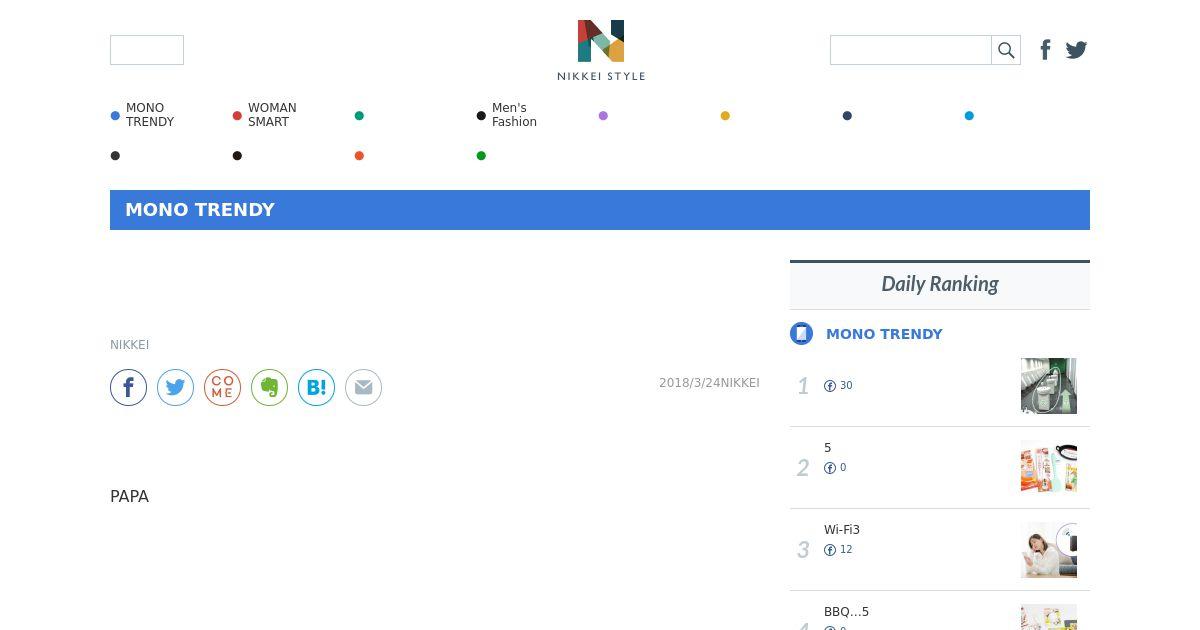This screenshot has height=630, width=1200.
Task: Click the Daily Ranking heading
Action: click(940, 284)
